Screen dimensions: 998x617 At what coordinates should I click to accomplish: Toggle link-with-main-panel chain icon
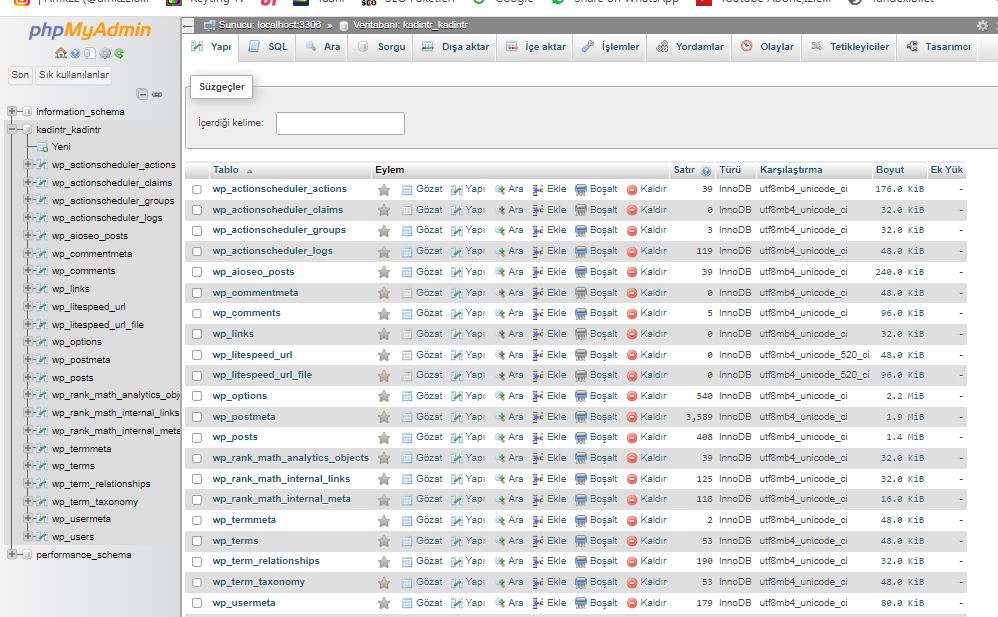coord(157,94)
